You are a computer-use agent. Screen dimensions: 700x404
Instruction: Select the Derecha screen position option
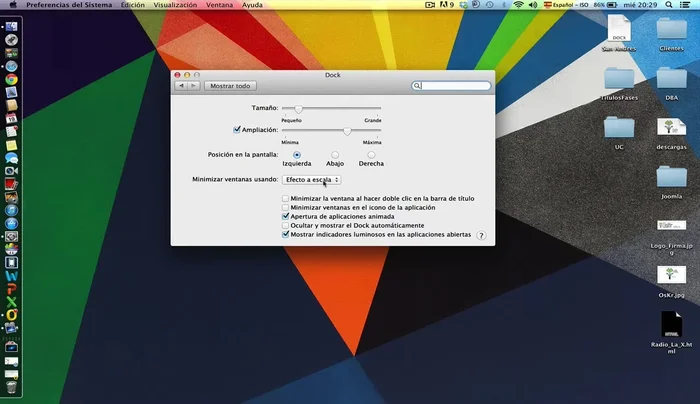click(371, 155)
